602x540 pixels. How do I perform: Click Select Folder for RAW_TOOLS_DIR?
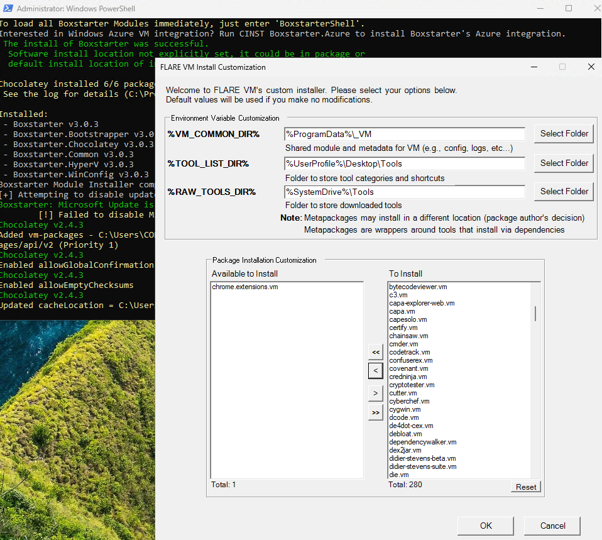pos(564,191)
